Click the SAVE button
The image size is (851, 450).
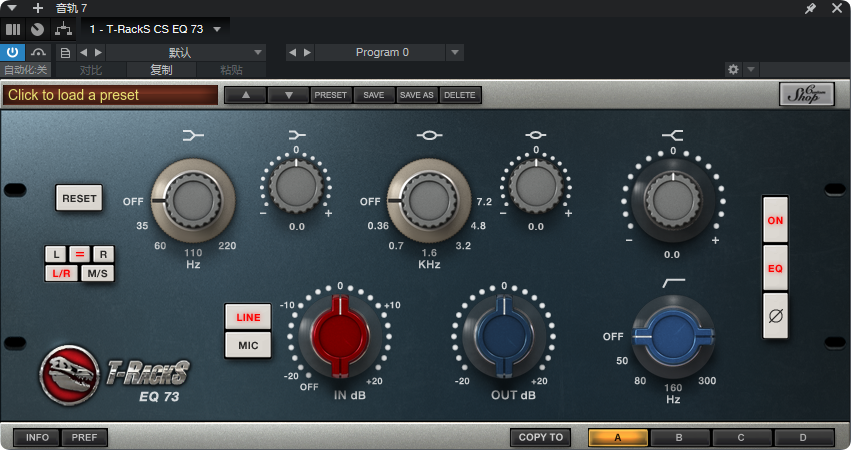(x=373, y=95)
